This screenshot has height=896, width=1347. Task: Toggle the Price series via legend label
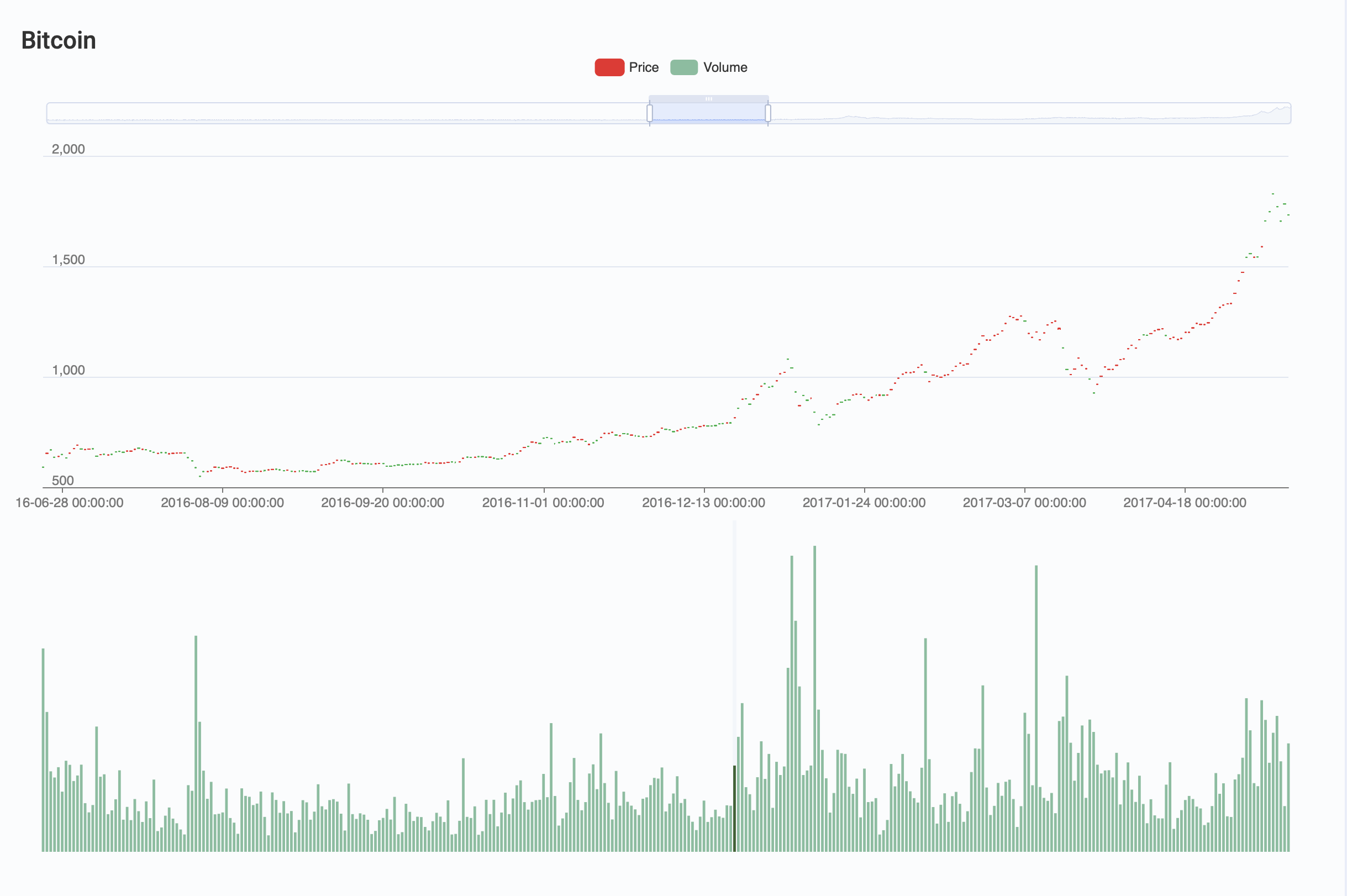pyautogui.click(x=644, y=67)
